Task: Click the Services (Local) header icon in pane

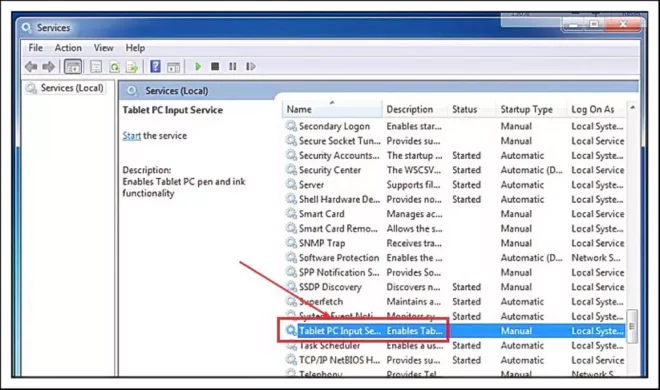Action: click(132, 90)
